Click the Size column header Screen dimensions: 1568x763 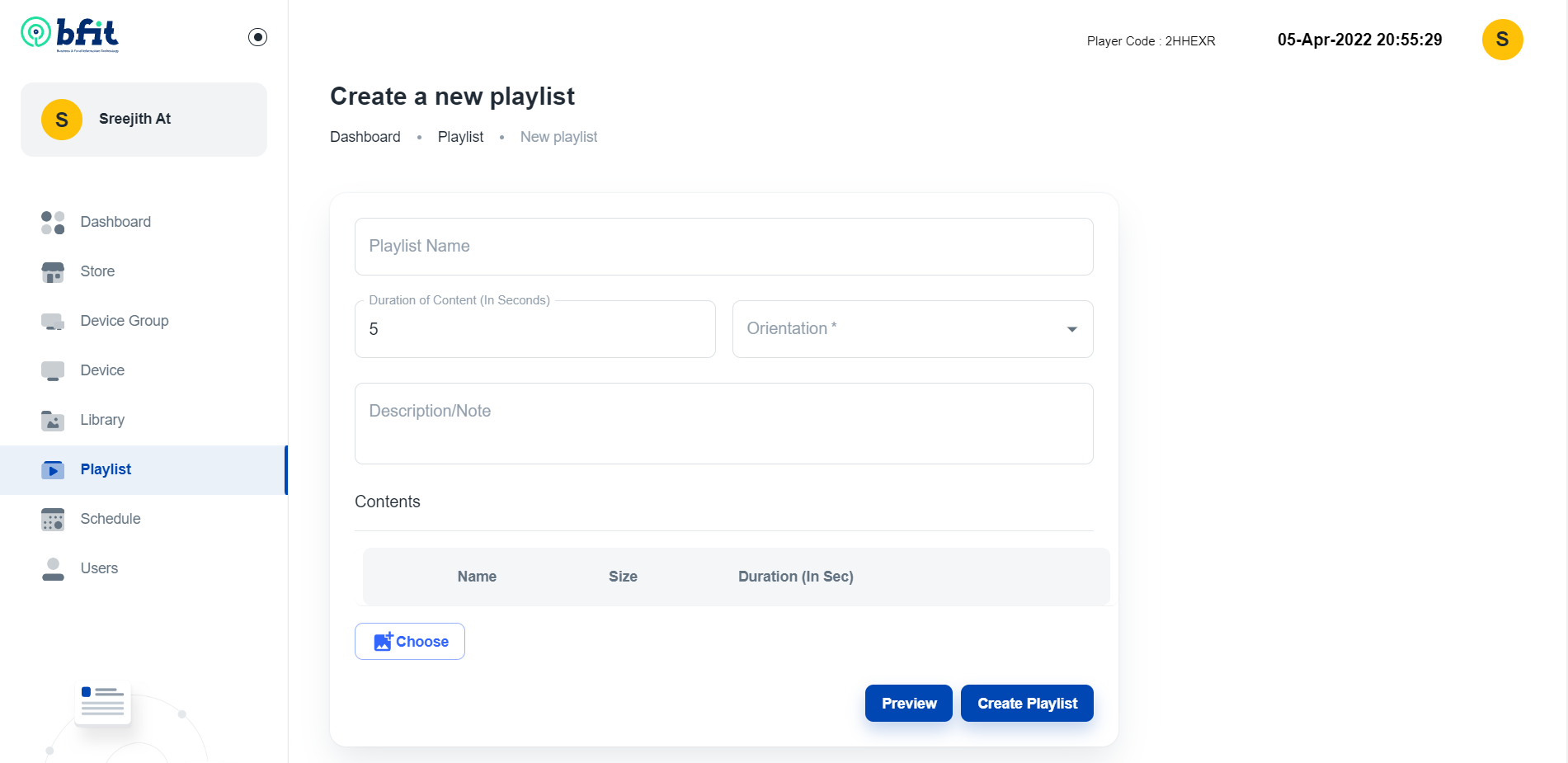(623, 577)
